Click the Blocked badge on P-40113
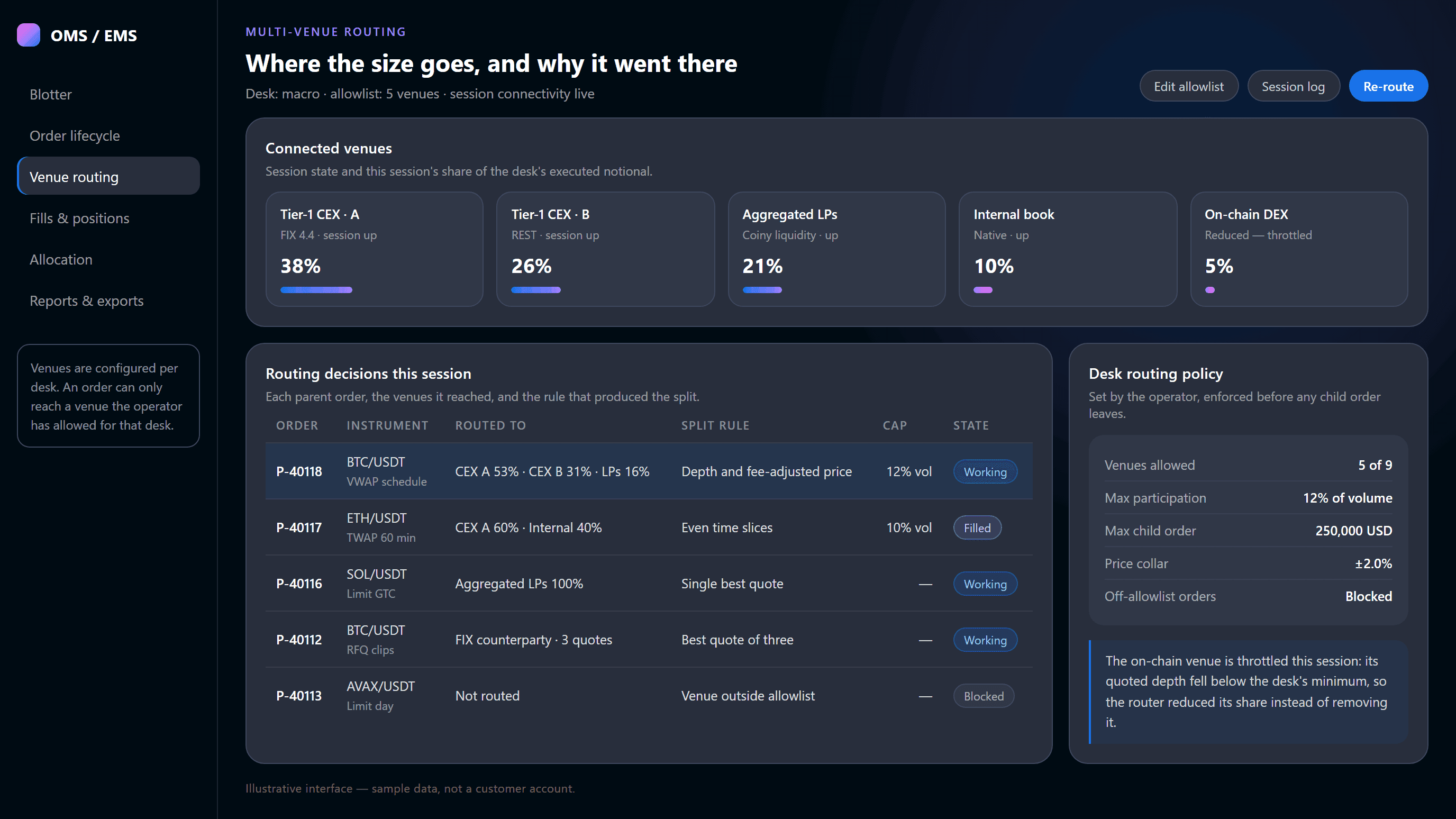 point(984,695)
